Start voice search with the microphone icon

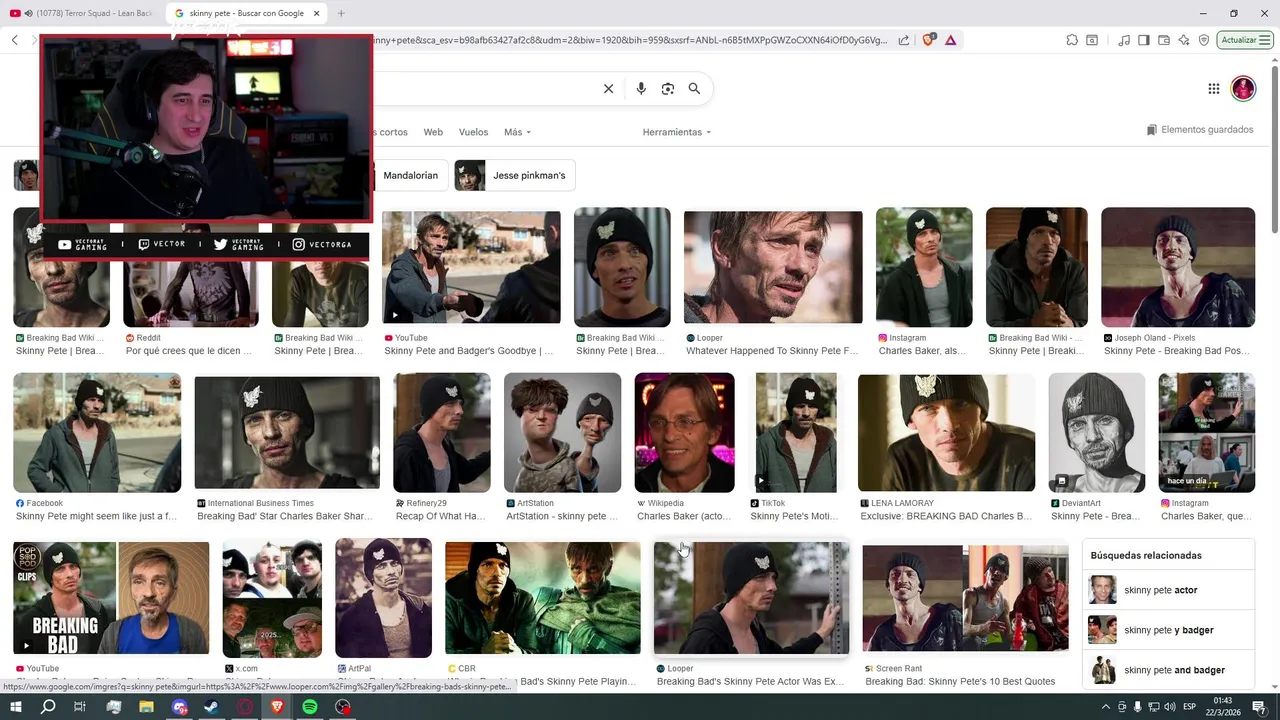coord(641,89)
